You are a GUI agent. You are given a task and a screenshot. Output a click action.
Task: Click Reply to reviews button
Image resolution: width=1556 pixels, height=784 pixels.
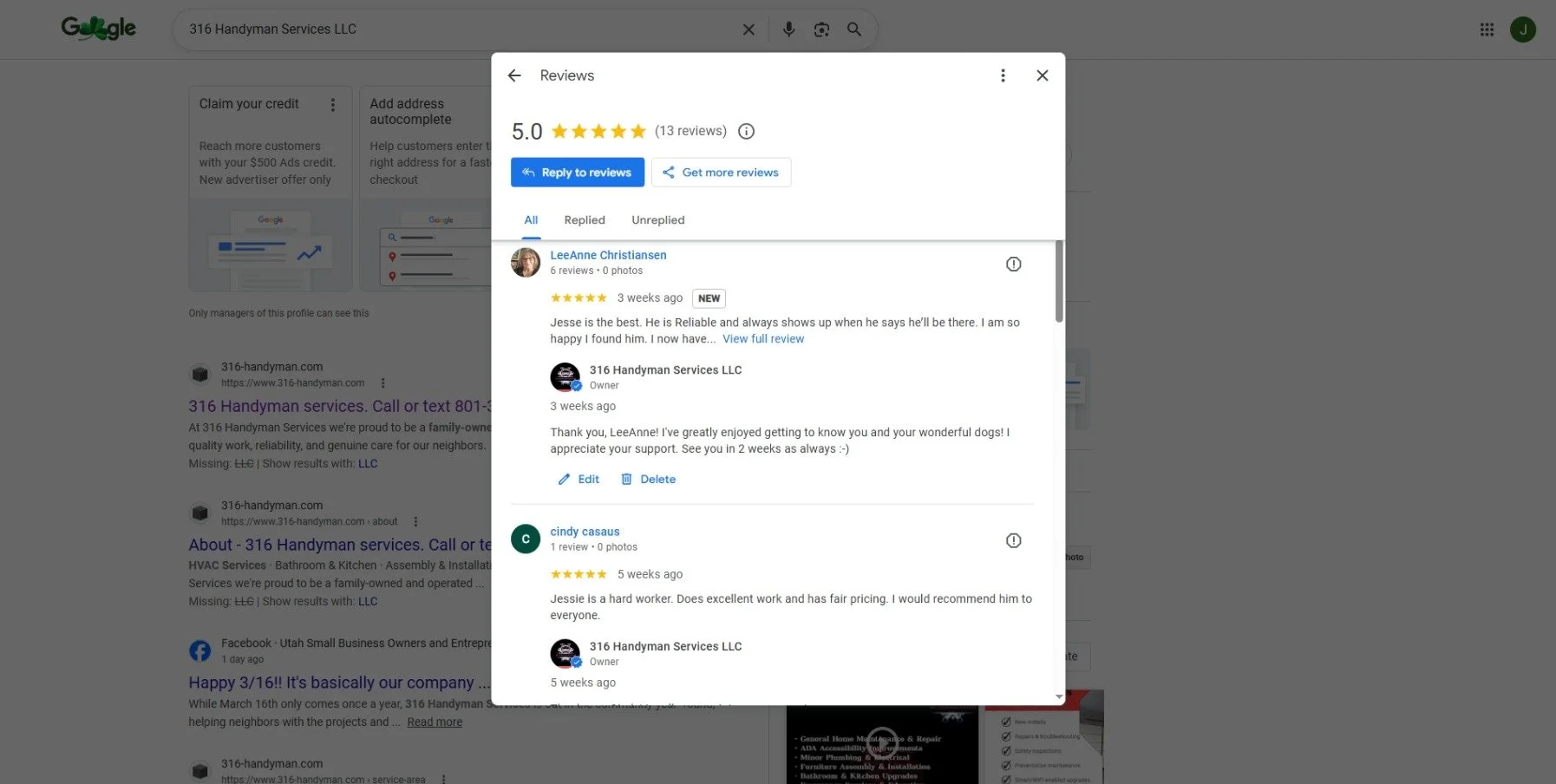point(578,172)
